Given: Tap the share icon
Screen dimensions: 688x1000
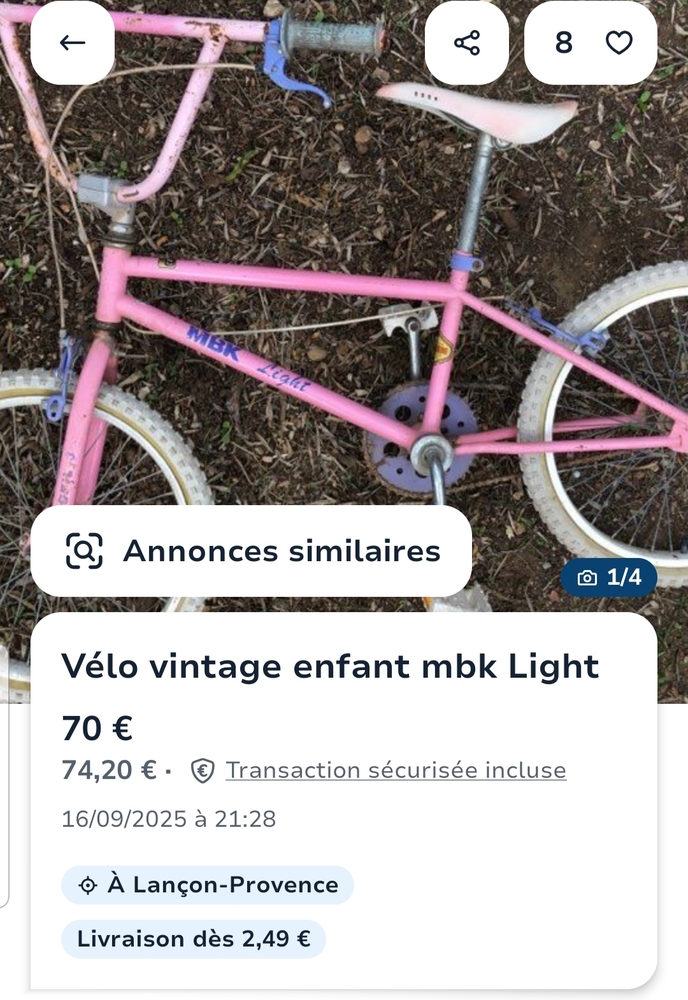Looking at the screenshot, I should [x=467, y=43].
